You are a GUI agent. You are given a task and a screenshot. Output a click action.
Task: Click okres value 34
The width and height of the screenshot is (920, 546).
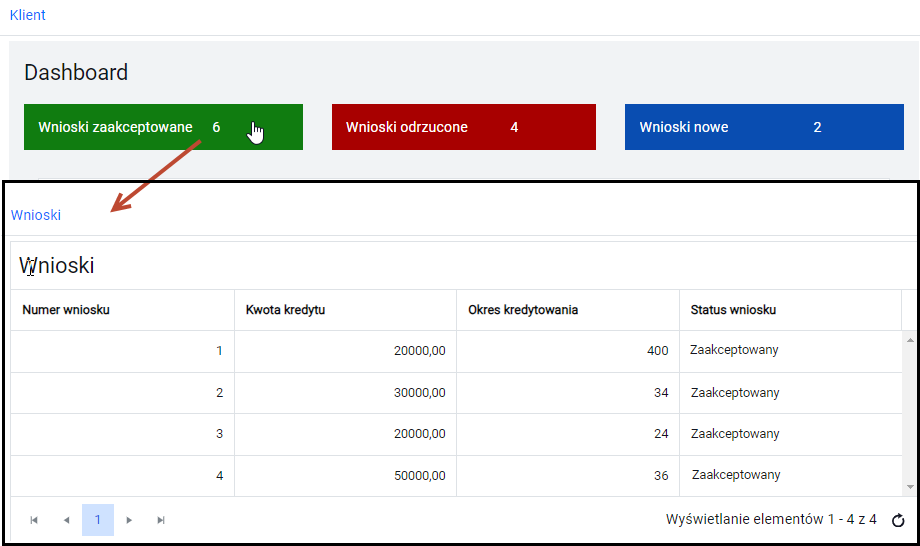tap(568, 393)
